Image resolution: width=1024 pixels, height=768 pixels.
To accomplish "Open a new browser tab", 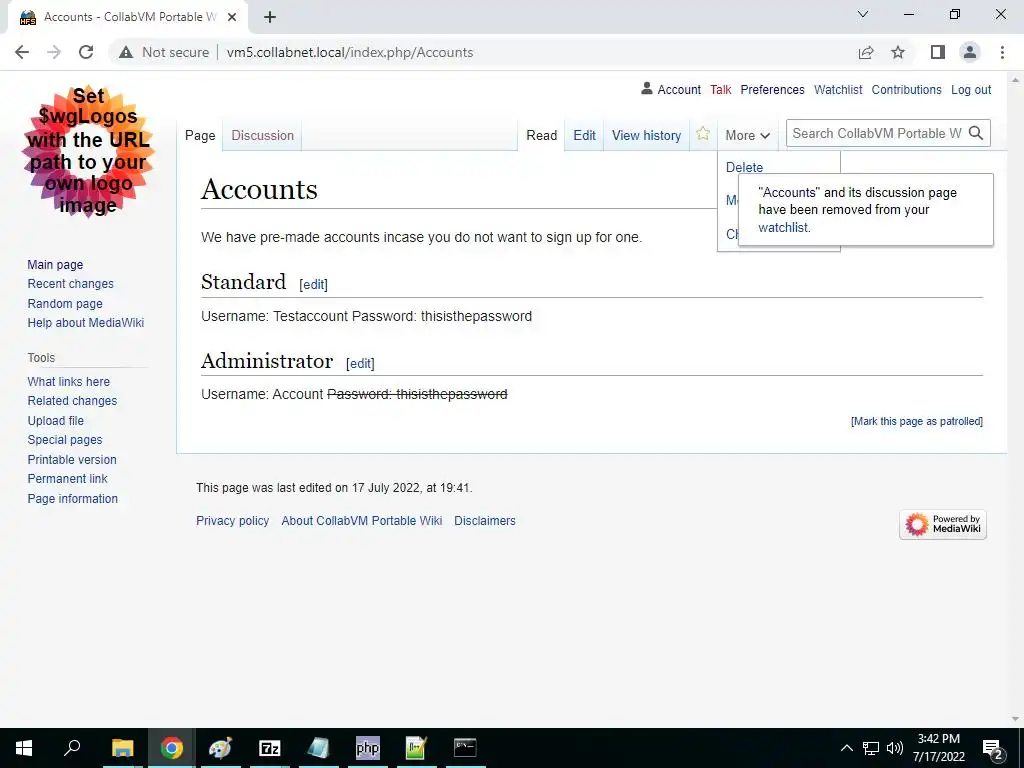I will tap(270, 17).
